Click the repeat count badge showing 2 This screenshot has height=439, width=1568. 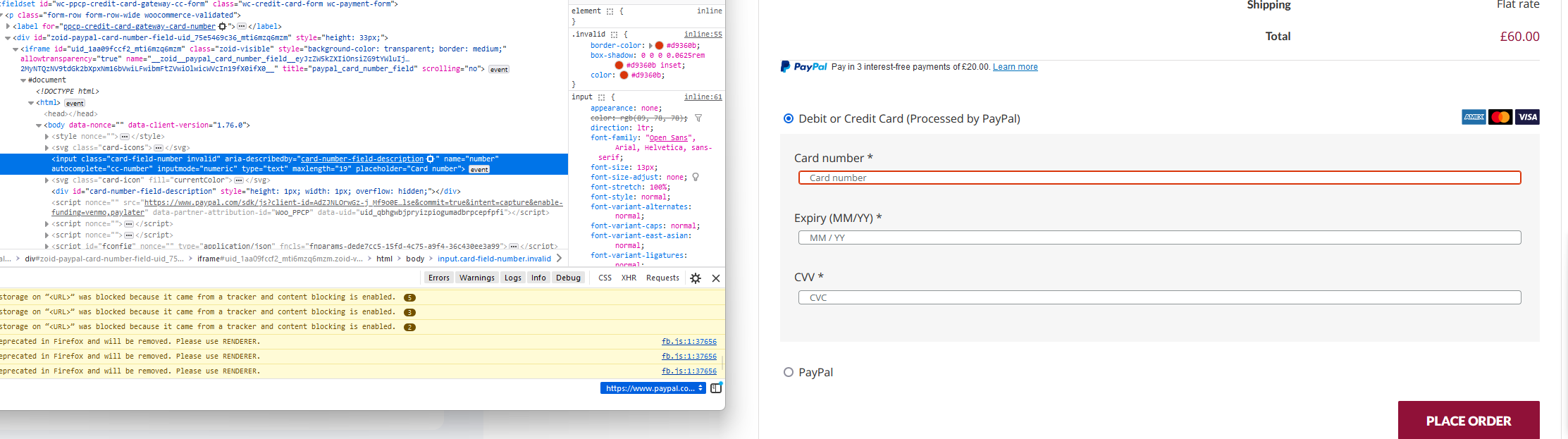point(409,328)
